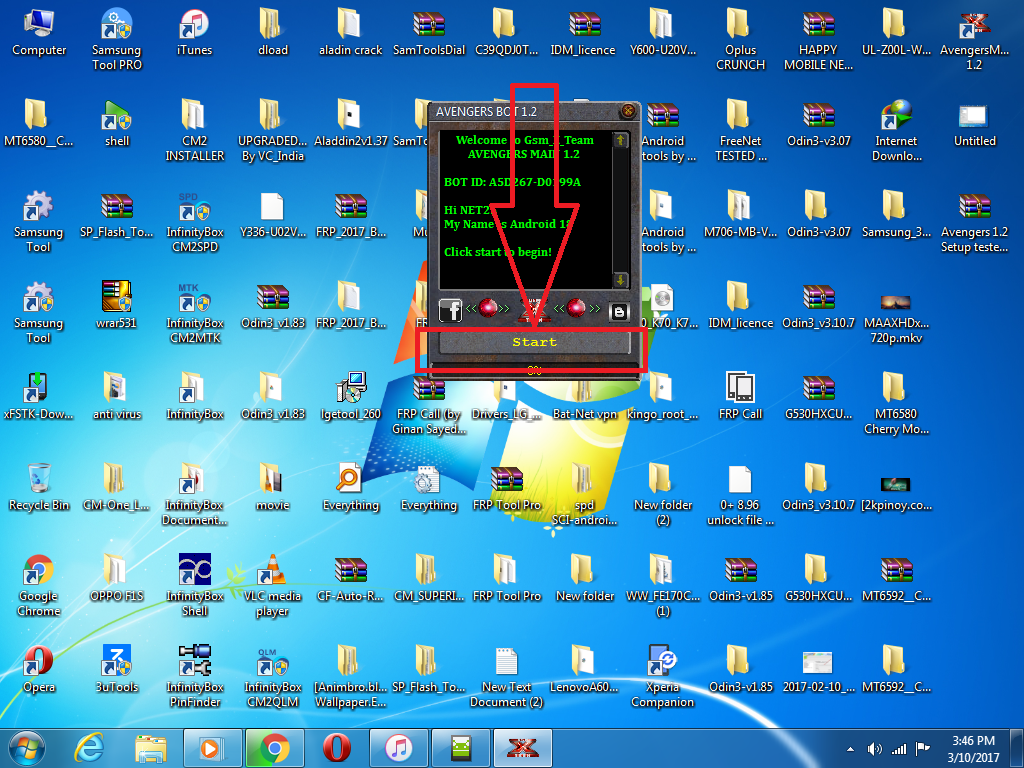Click the Blogger icon in Avengers Bot
This screenshot has width=1024, height=768.
pos(619,311)
